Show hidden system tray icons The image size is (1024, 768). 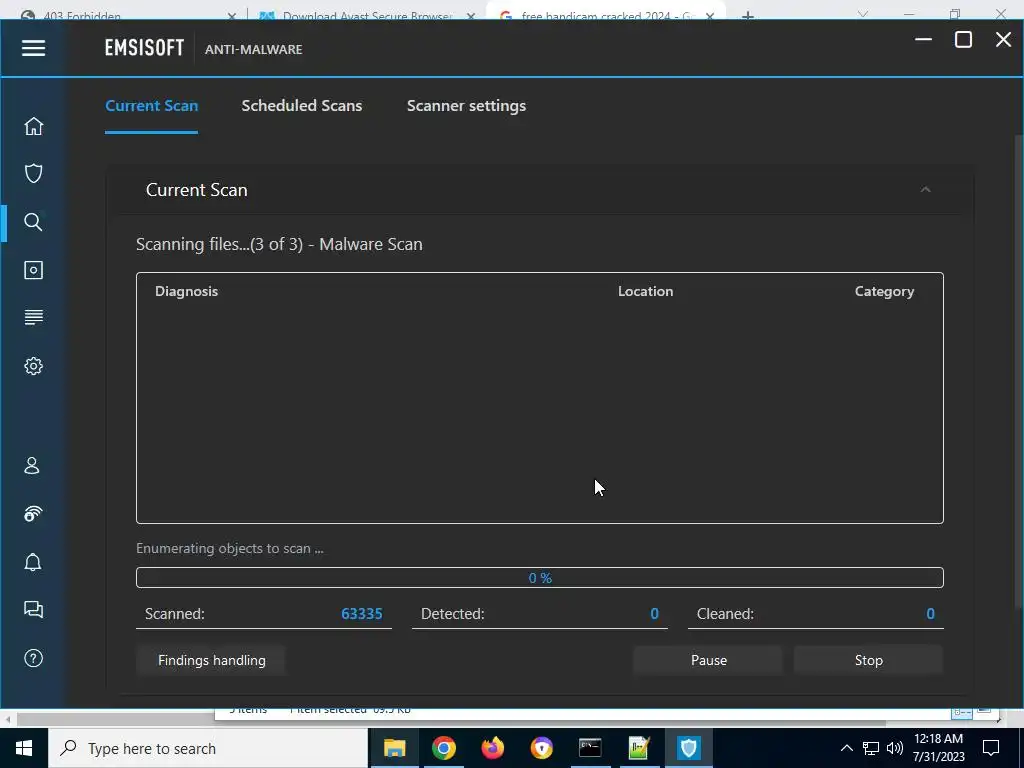tap(846, 748)
